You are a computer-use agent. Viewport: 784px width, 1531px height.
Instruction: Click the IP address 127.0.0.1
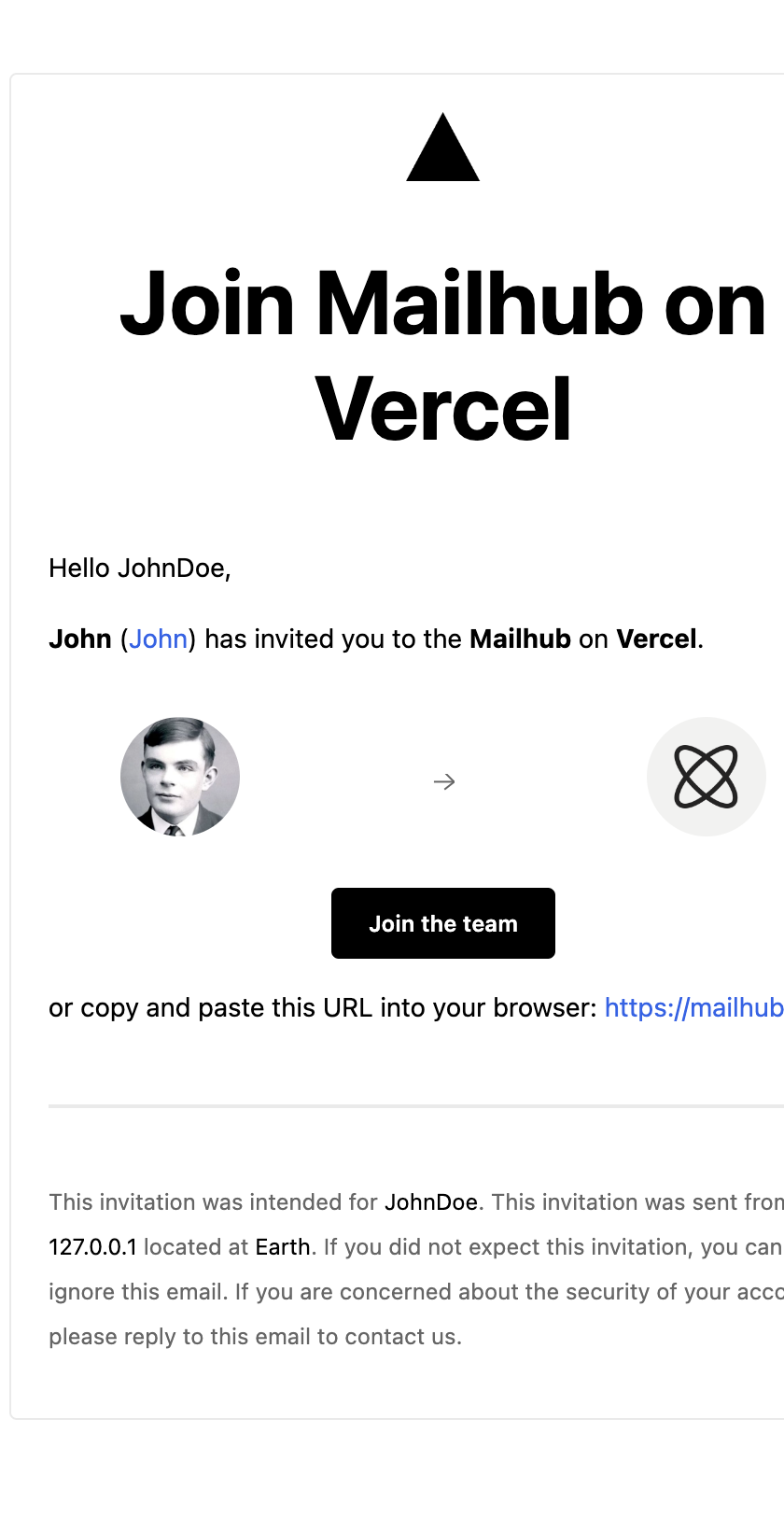(92, 1246)
